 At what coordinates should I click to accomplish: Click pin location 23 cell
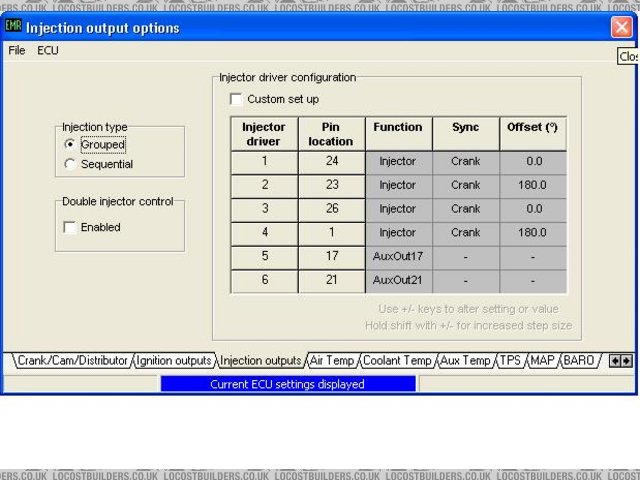[332, 186]
